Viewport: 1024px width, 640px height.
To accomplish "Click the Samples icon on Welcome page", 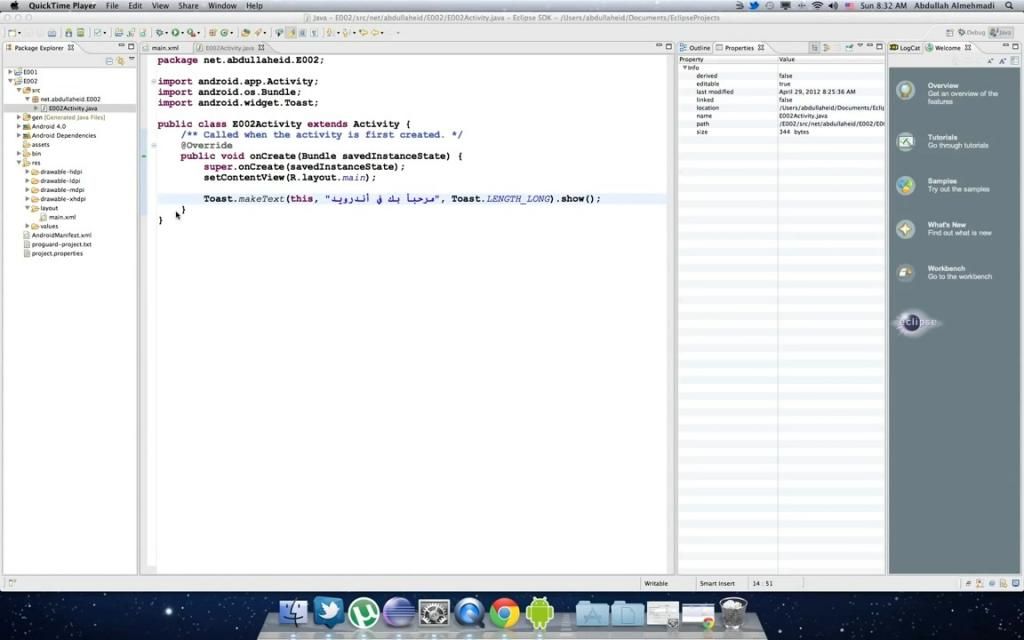I will 906,185.
